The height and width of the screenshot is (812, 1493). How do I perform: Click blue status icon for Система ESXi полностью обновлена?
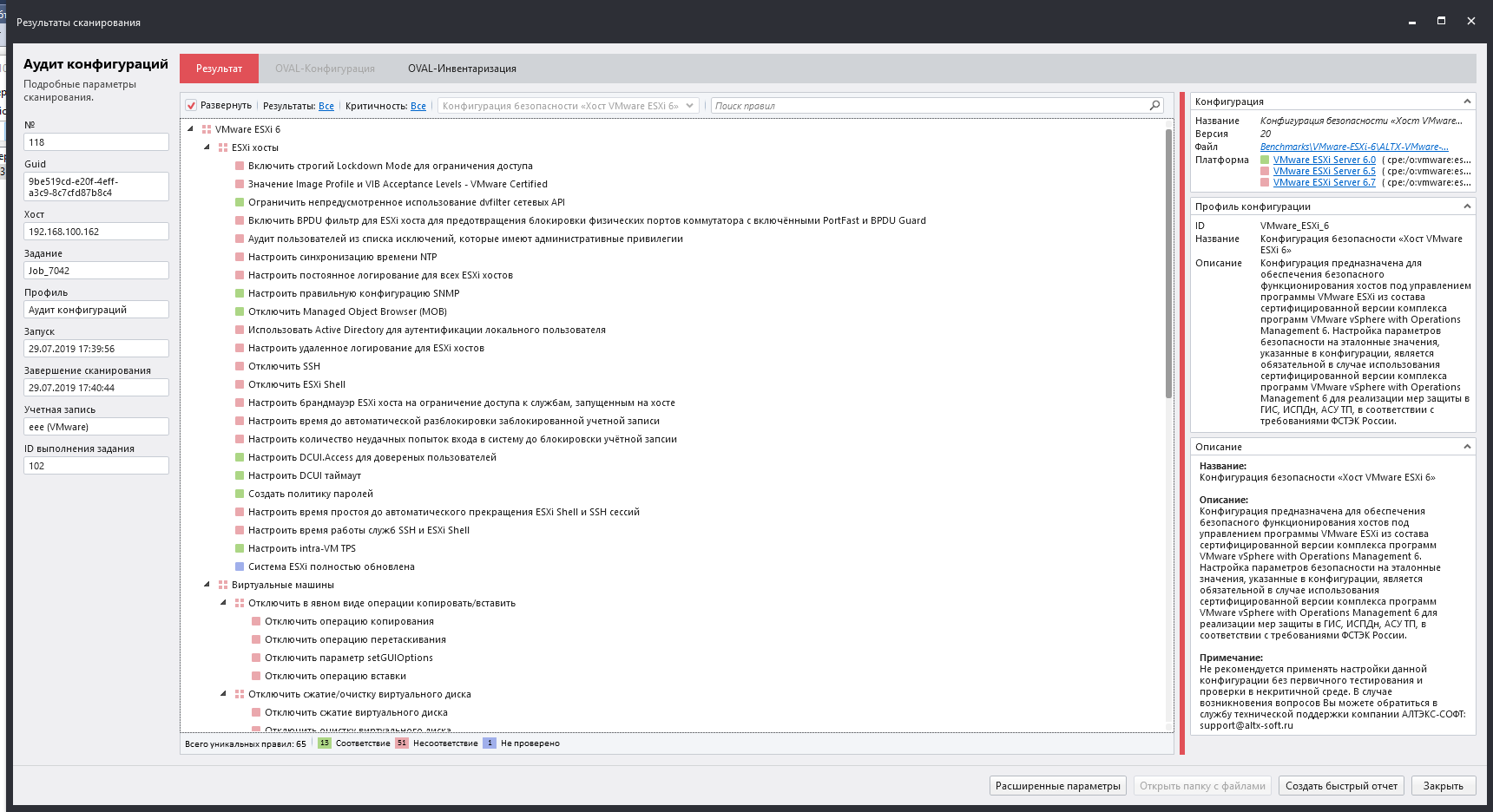240,566
